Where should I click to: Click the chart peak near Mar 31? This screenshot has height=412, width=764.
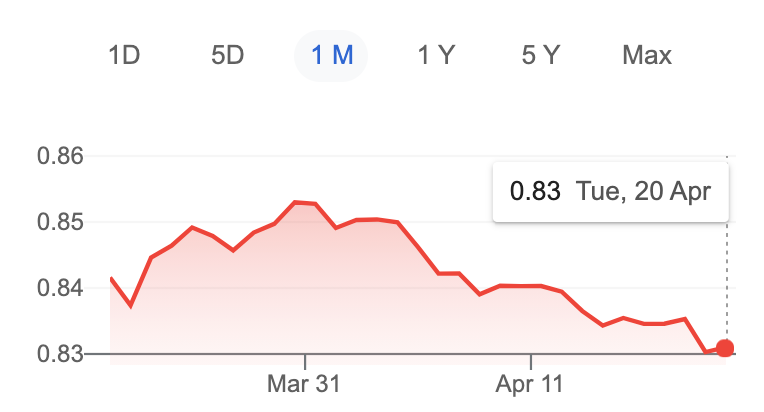[x=295, y=202]
